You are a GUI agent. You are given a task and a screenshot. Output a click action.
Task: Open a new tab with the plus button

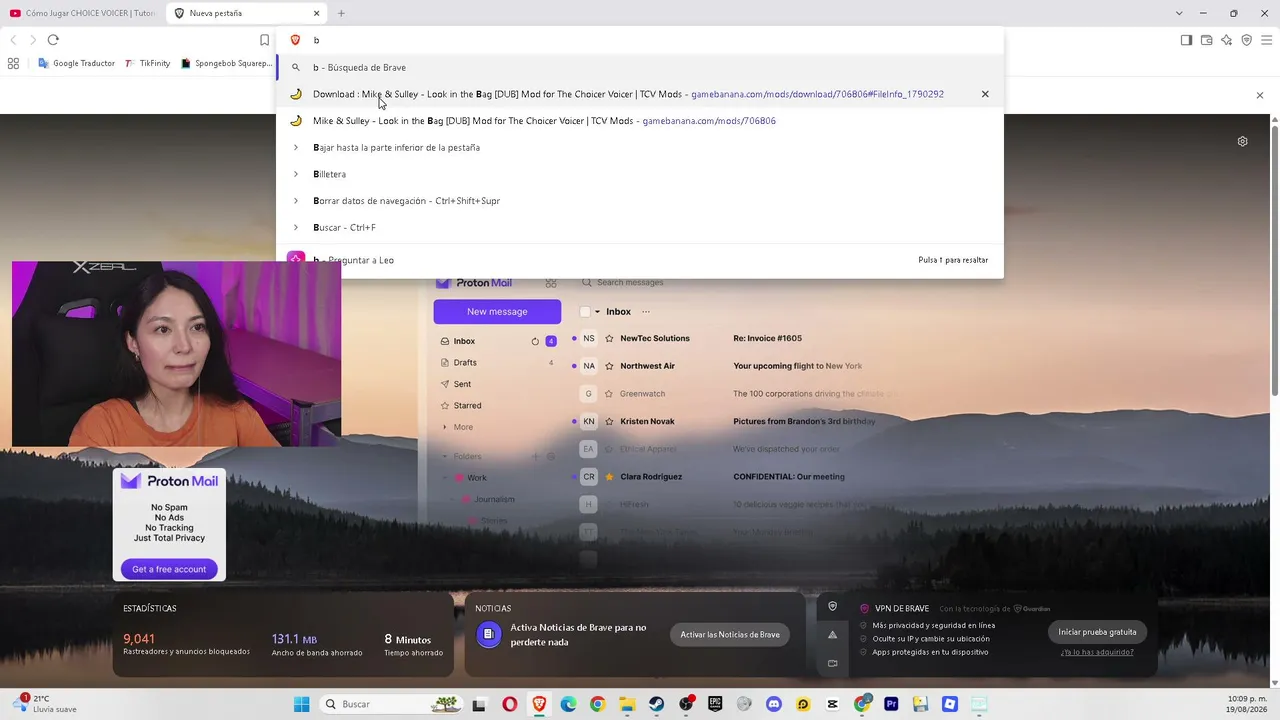click(341, 13)
